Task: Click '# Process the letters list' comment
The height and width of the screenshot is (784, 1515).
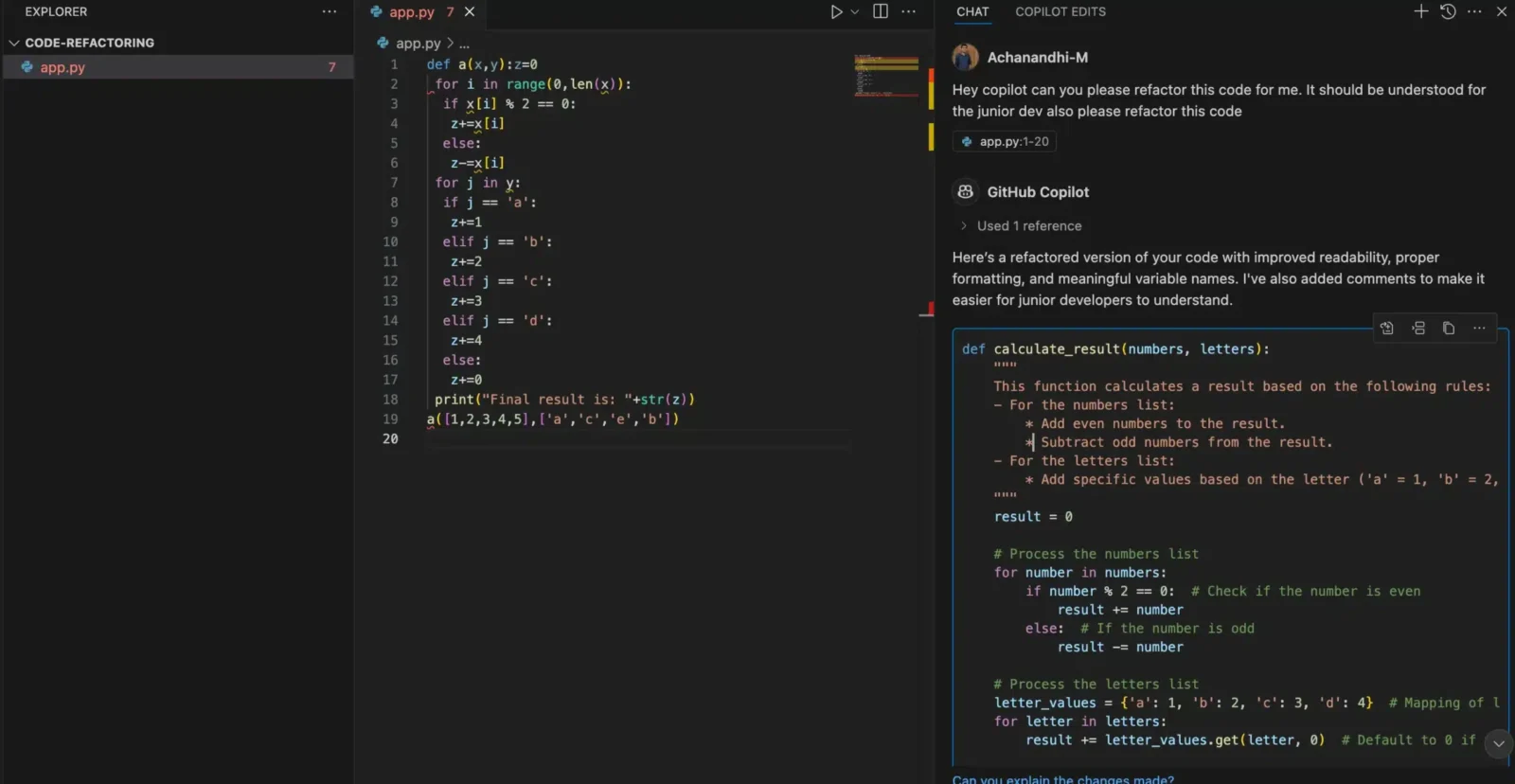Action: tap(1096, 684)
